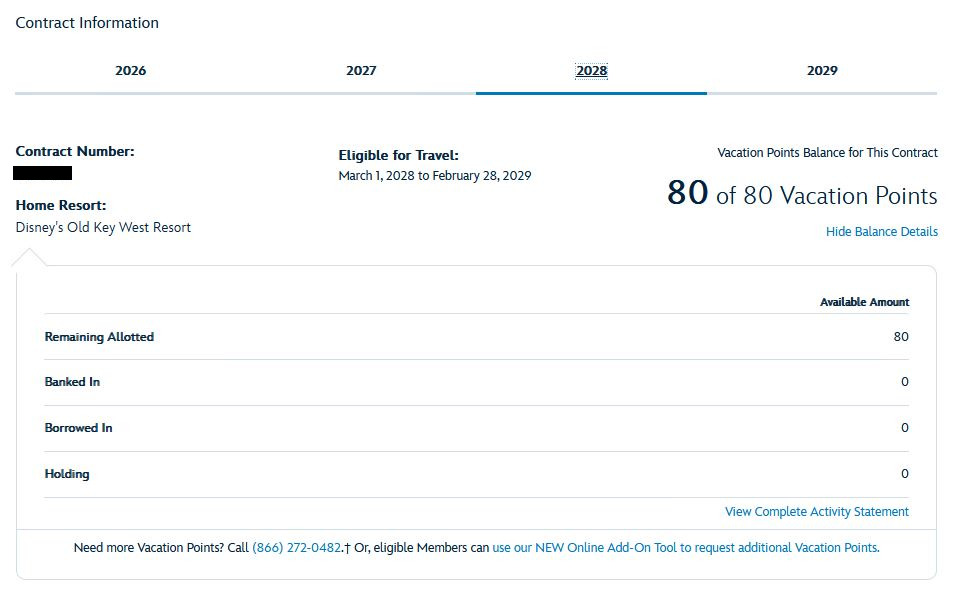
Task: Select the Banked In row label
Action: (72, 382)
